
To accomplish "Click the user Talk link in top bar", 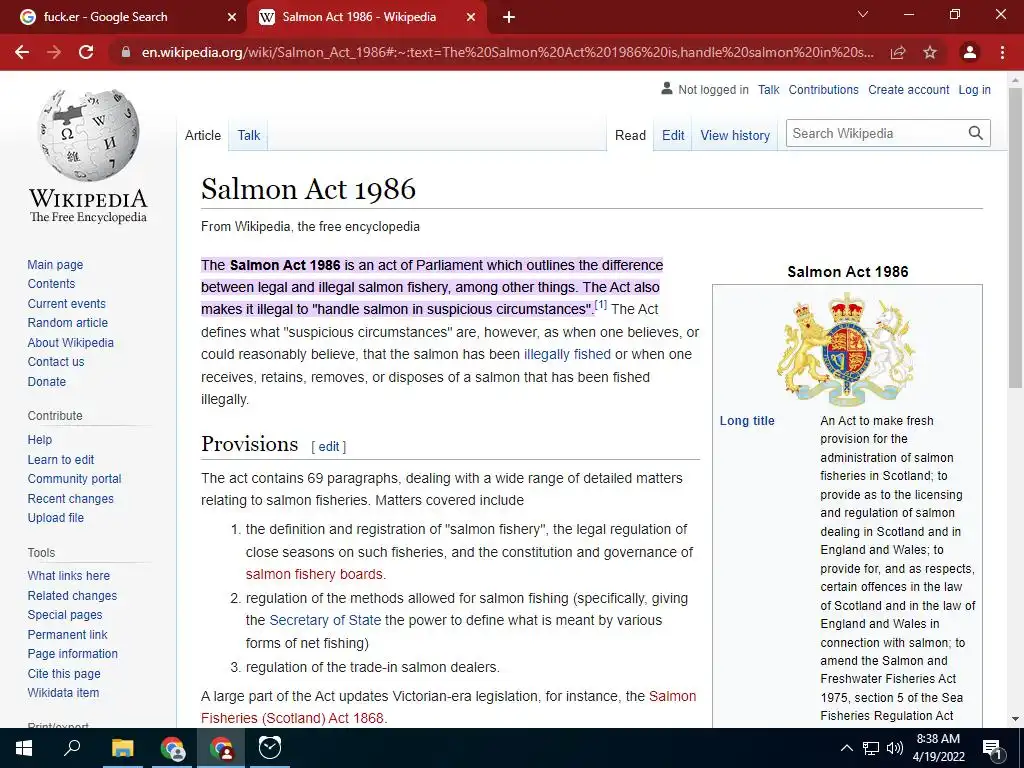I will pyautogui.click(x=769, y=90).
